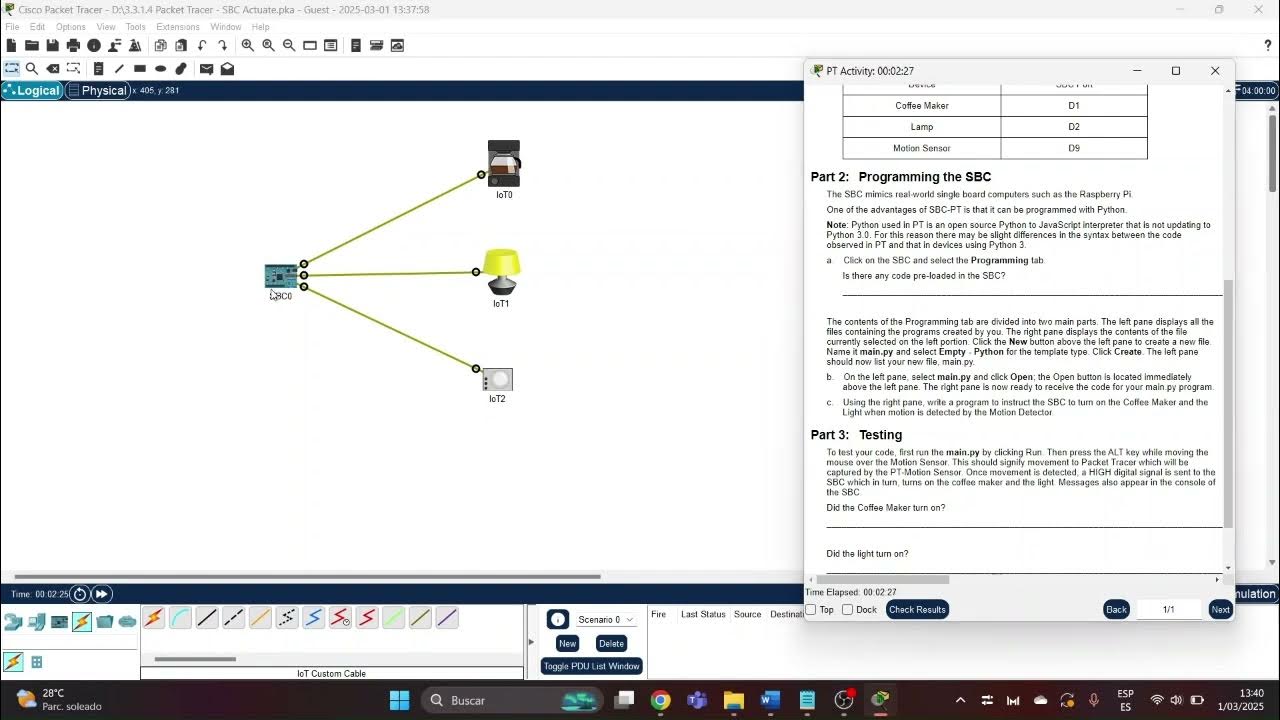This screenshot has height=720, width=1280.
Task: Choose the Inspect magnifier tool
Action: 32,69
